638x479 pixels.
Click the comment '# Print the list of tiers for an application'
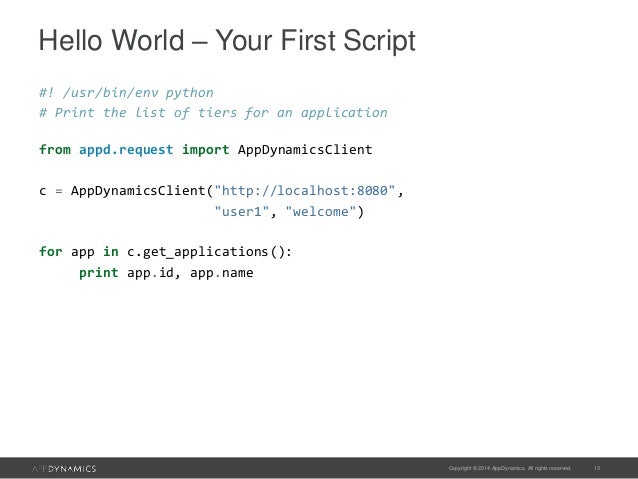[213, 113]
